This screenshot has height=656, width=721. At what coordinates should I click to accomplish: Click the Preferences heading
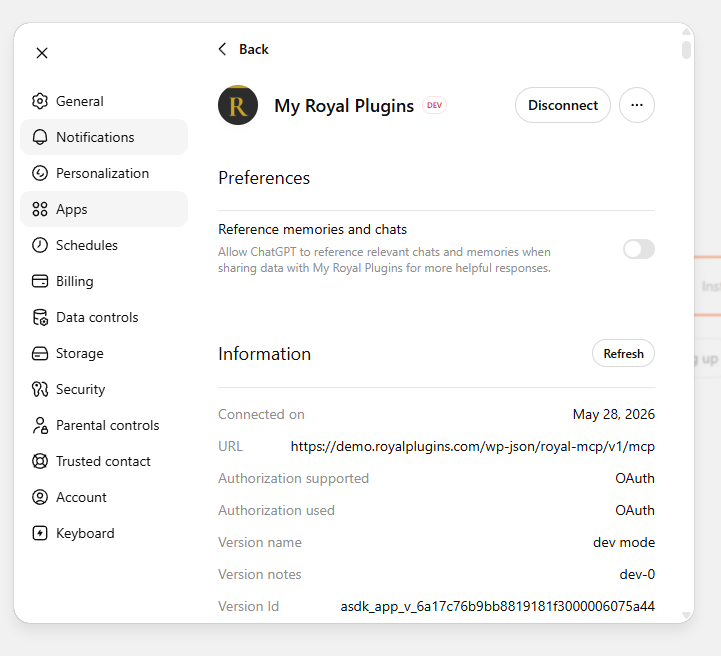pyautogui.click(x=264, y=178)
